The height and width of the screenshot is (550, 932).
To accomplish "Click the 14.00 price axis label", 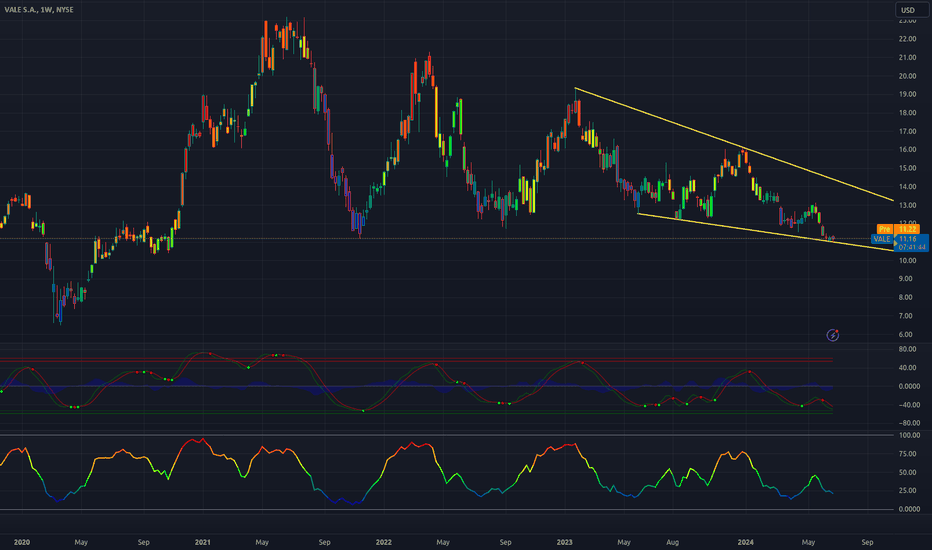I will (x=908, y=187).
